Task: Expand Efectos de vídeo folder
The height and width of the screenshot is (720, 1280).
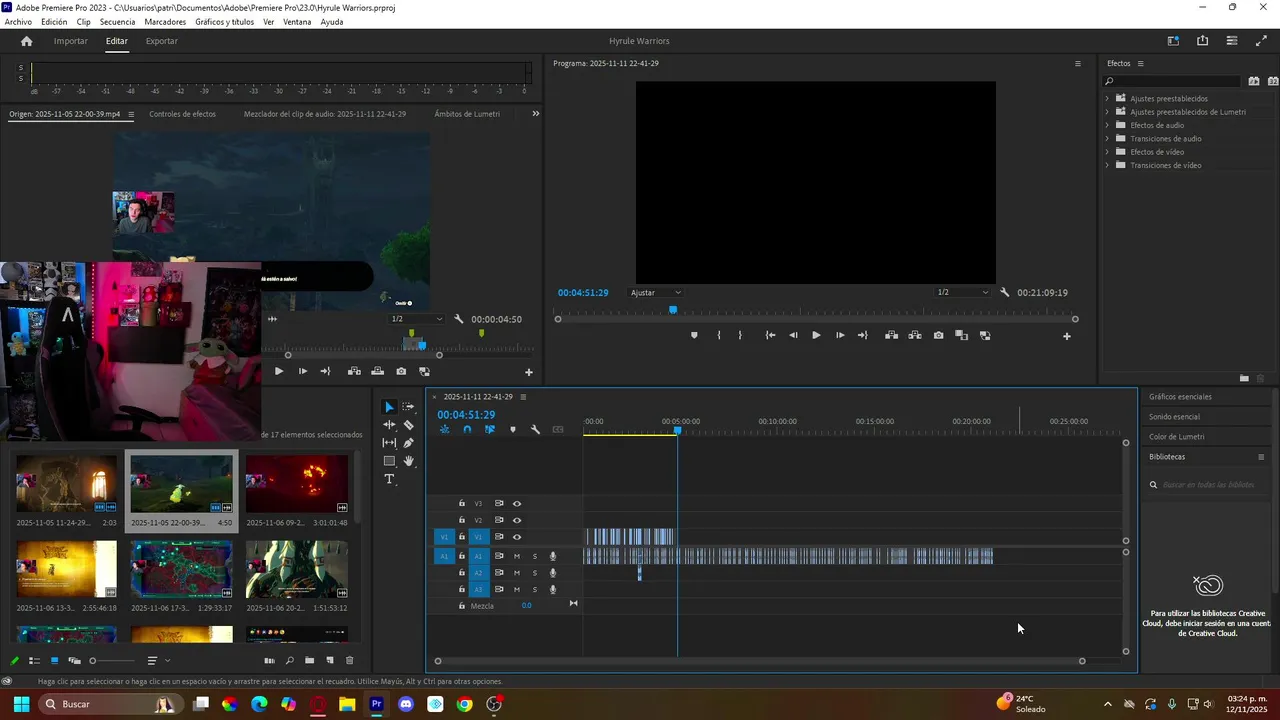Action: [x=1107, y=152]
